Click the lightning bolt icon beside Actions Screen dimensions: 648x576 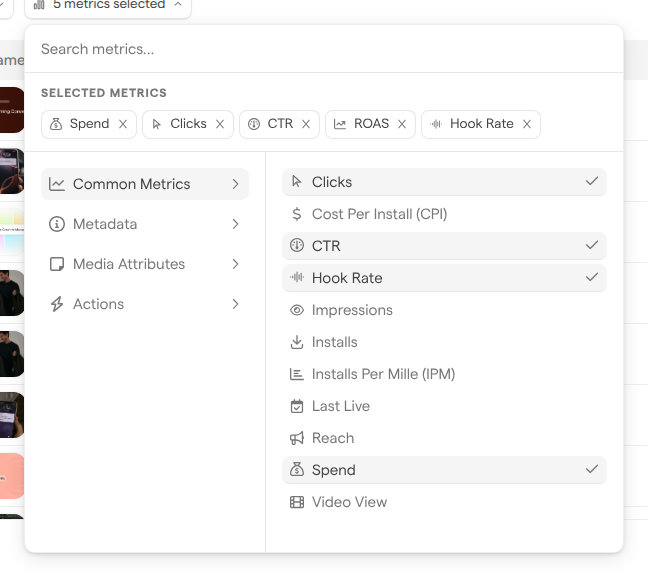57,304
